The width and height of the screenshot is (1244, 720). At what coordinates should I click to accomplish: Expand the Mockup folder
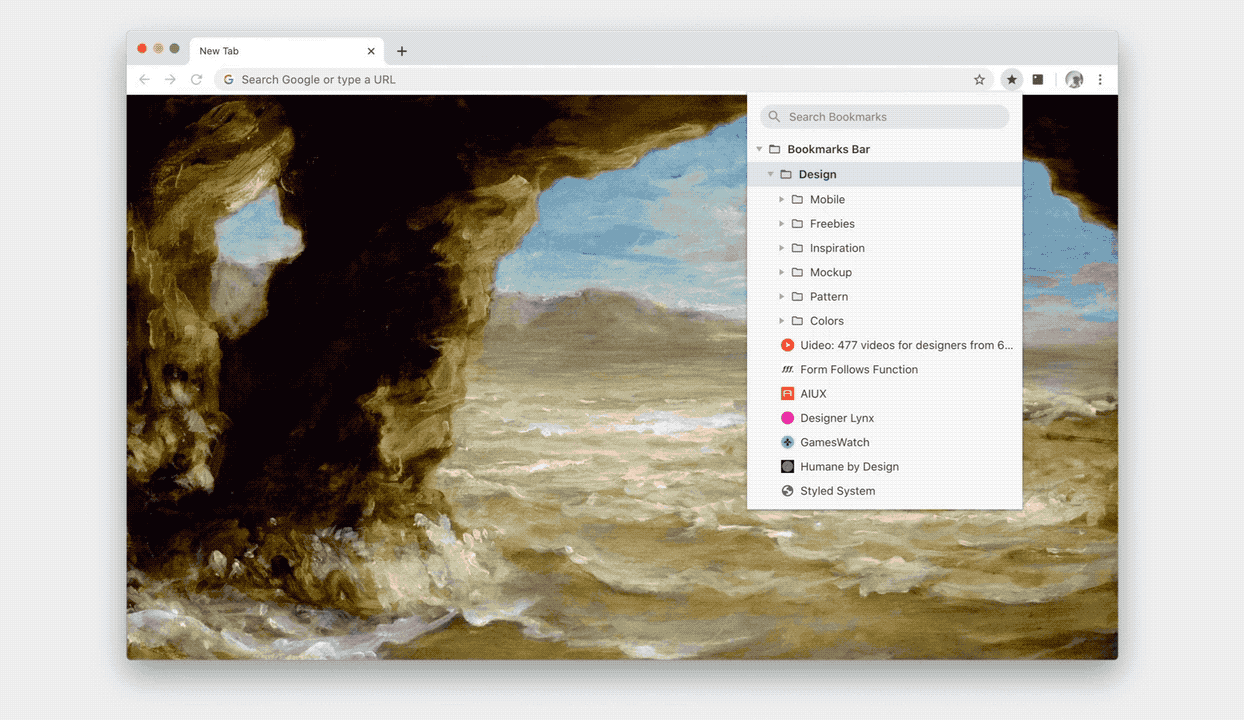782,272
